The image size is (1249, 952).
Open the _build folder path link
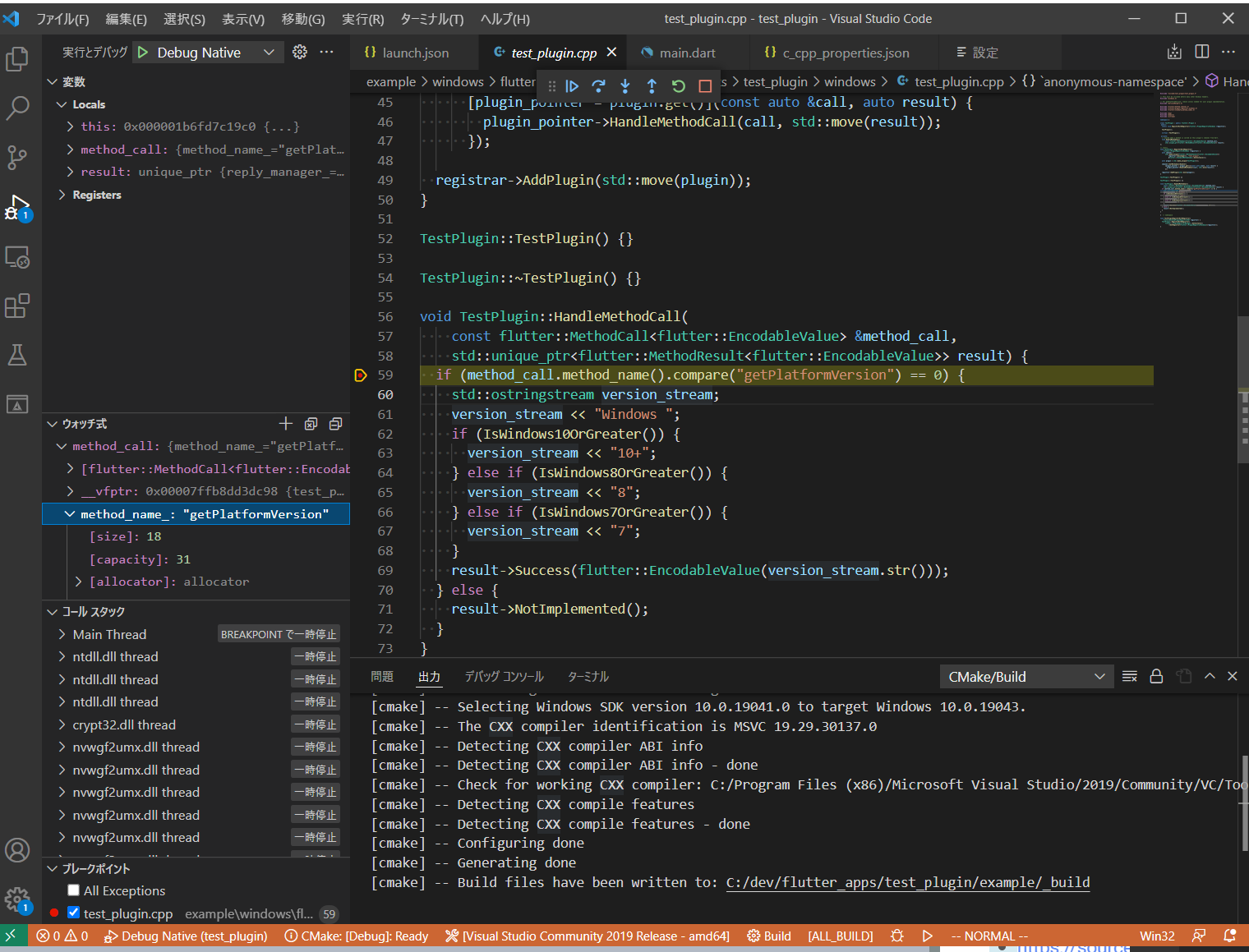907,882
